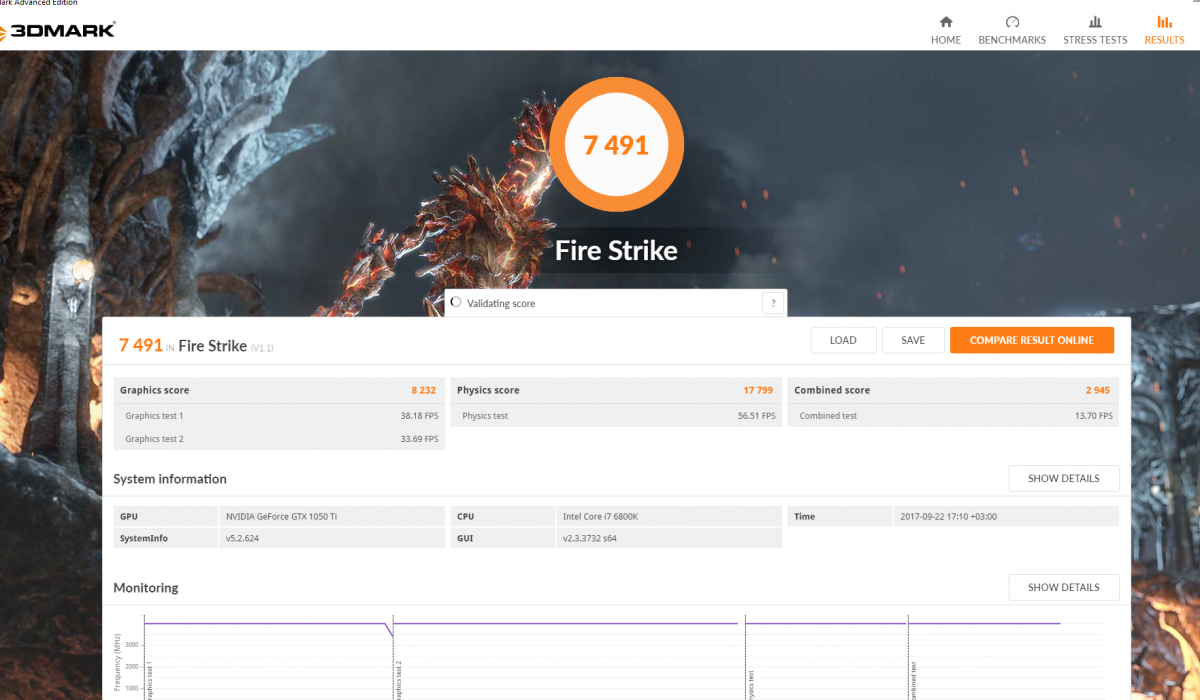Click the "System information" heading
Screen dimensions: 1200x700
point(170,479)
